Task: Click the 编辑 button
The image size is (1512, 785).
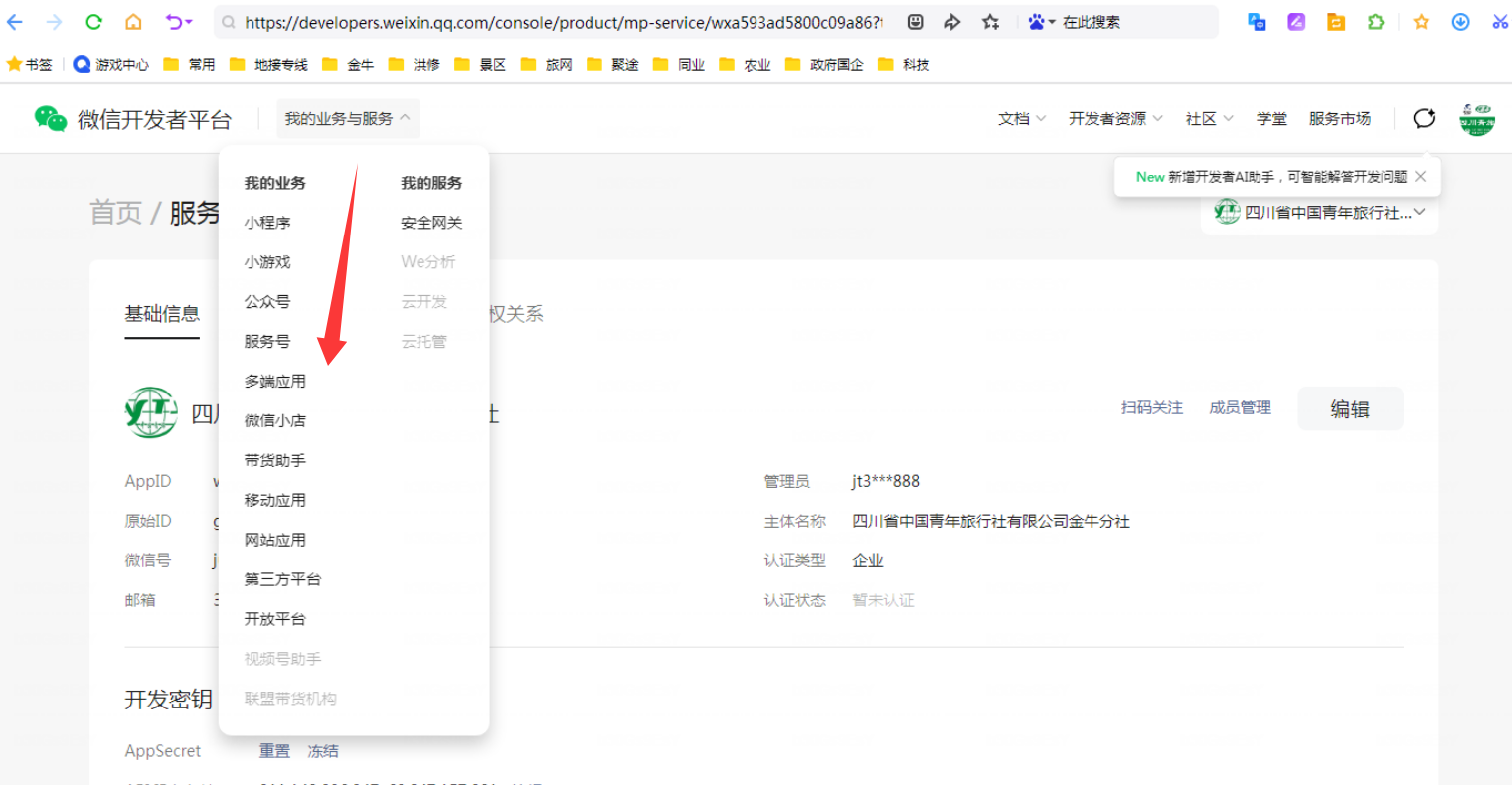Action: pyautogui.click(x=1350, y=409)
